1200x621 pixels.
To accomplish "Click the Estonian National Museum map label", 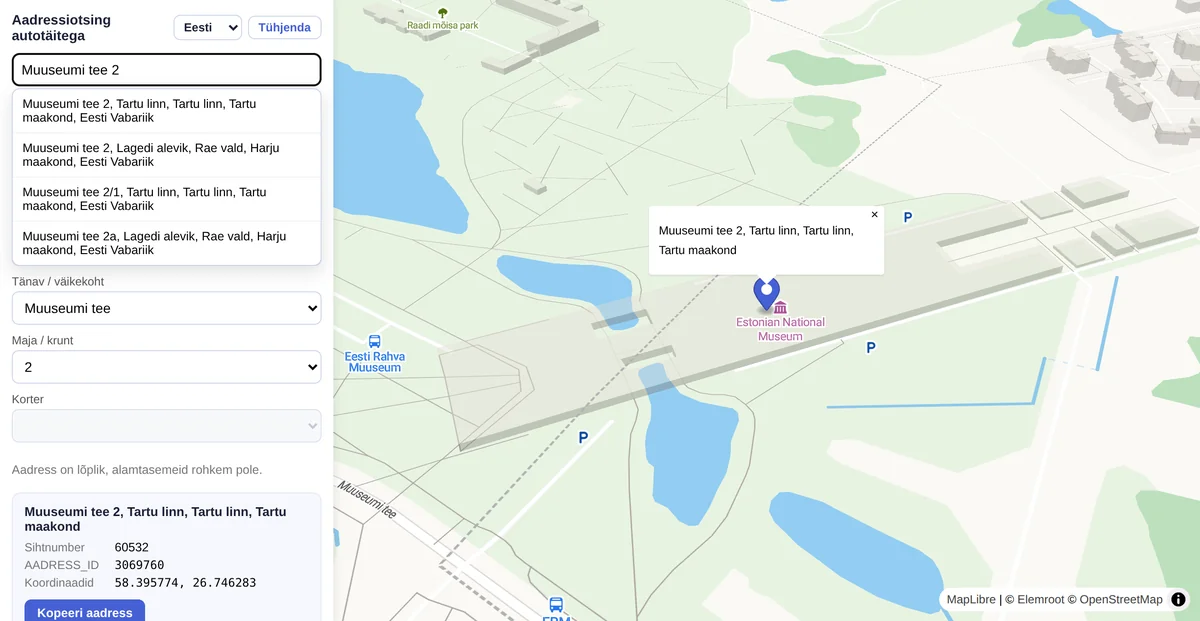I will point(780,329).
